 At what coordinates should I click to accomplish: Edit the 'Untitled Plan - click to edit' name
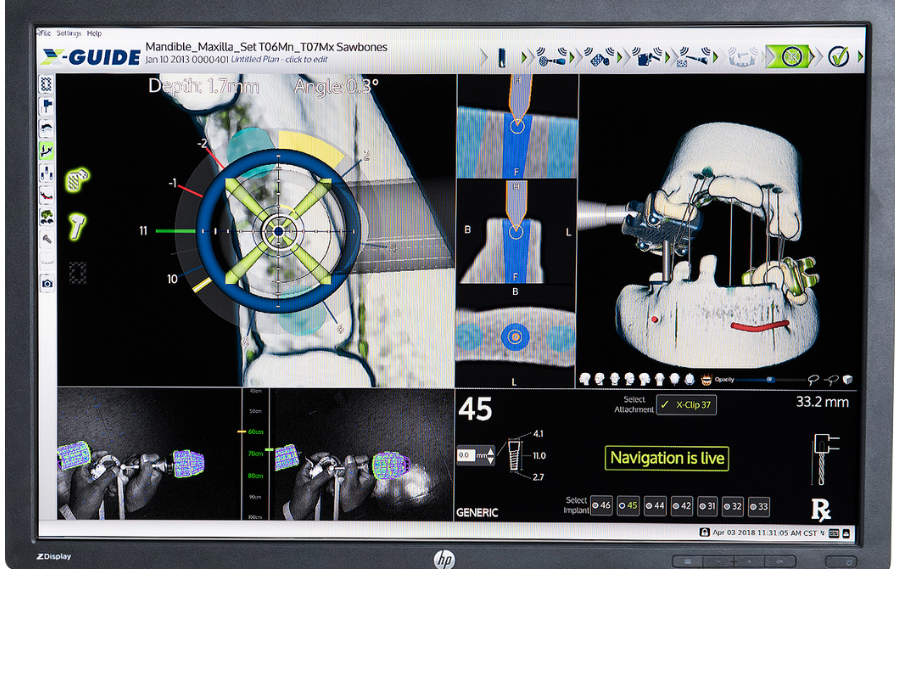279,60
